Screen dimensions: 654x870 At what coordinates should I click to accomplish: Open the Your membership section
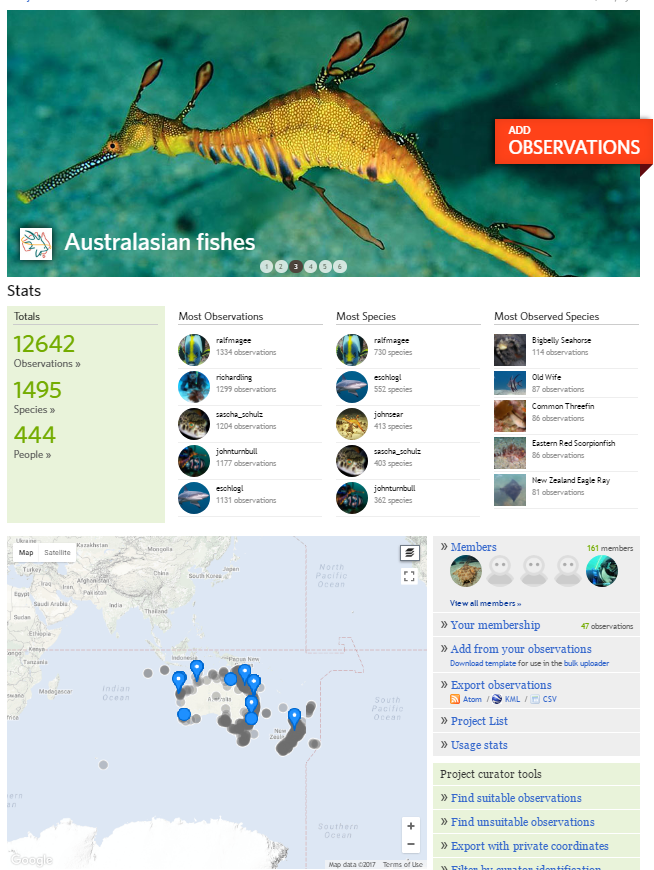(x=495, y=625)
